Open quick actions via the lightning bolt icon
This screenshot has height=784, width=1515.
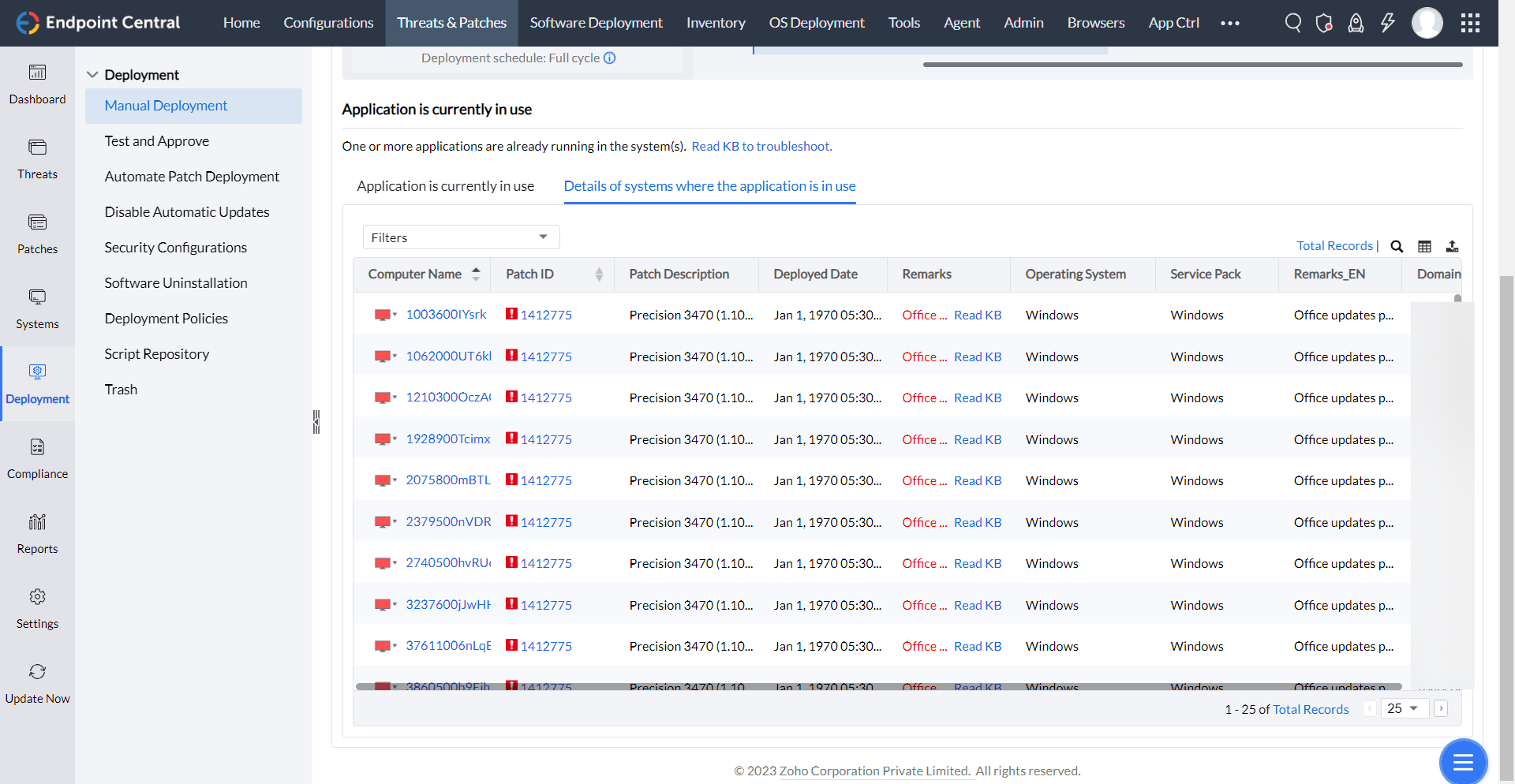point(1388,23)
